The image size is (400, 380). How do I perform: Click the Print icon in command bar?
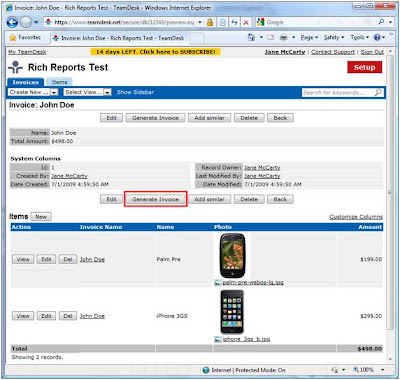[x=284, y=37]
